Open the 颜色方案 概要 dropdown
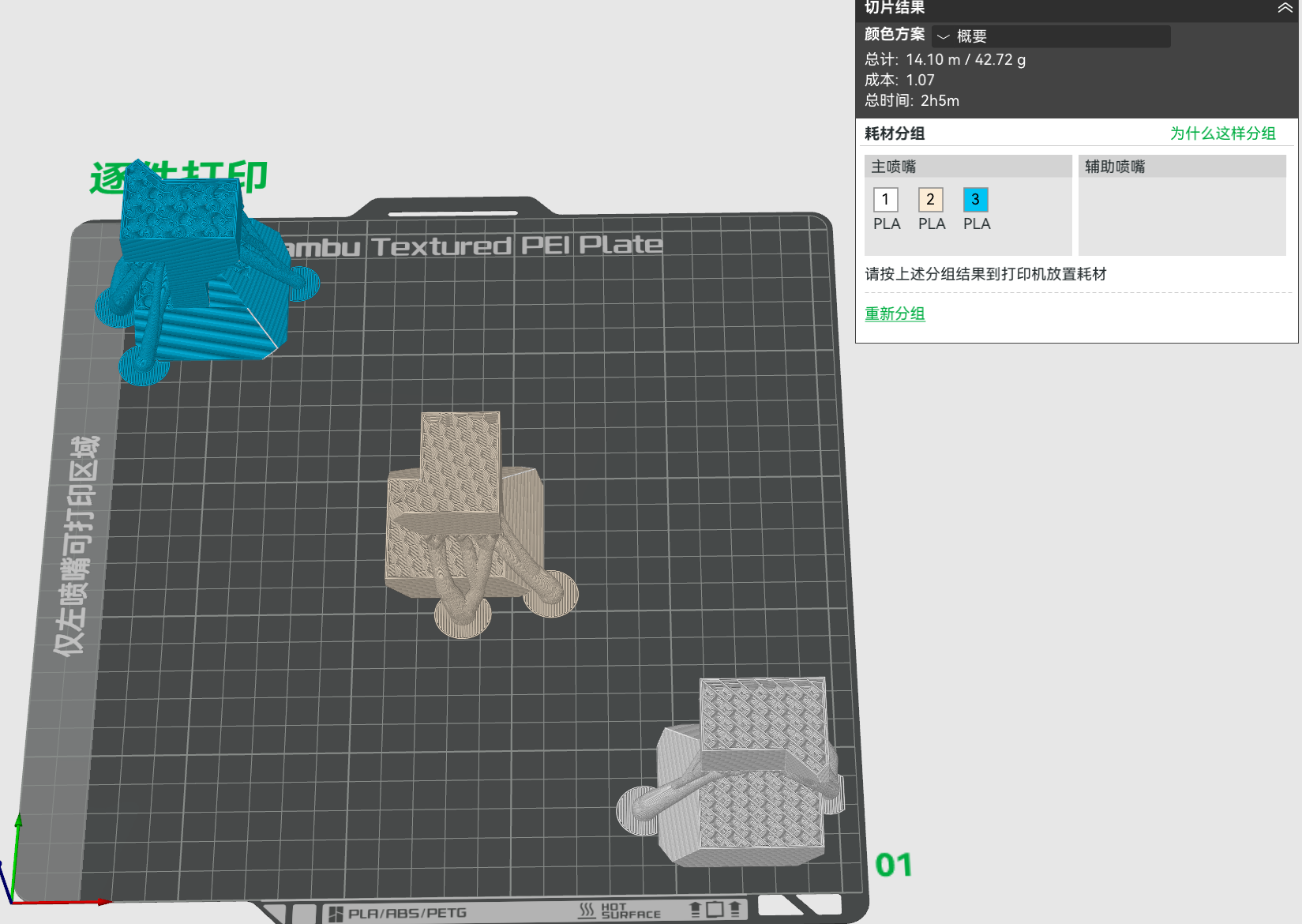 [x=1051, y=36]
